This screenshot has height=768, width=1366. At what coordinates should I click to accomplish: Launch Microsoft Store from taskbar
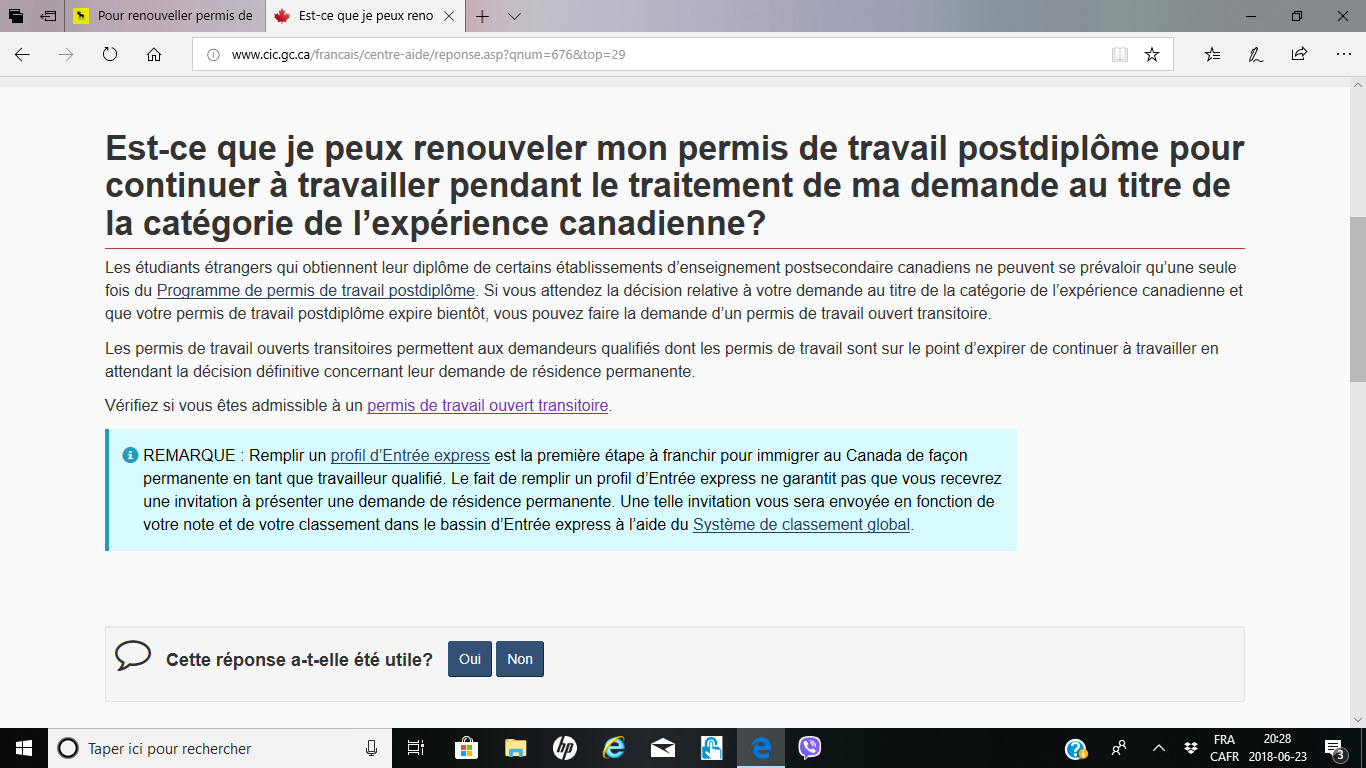(x=466, y=748)
